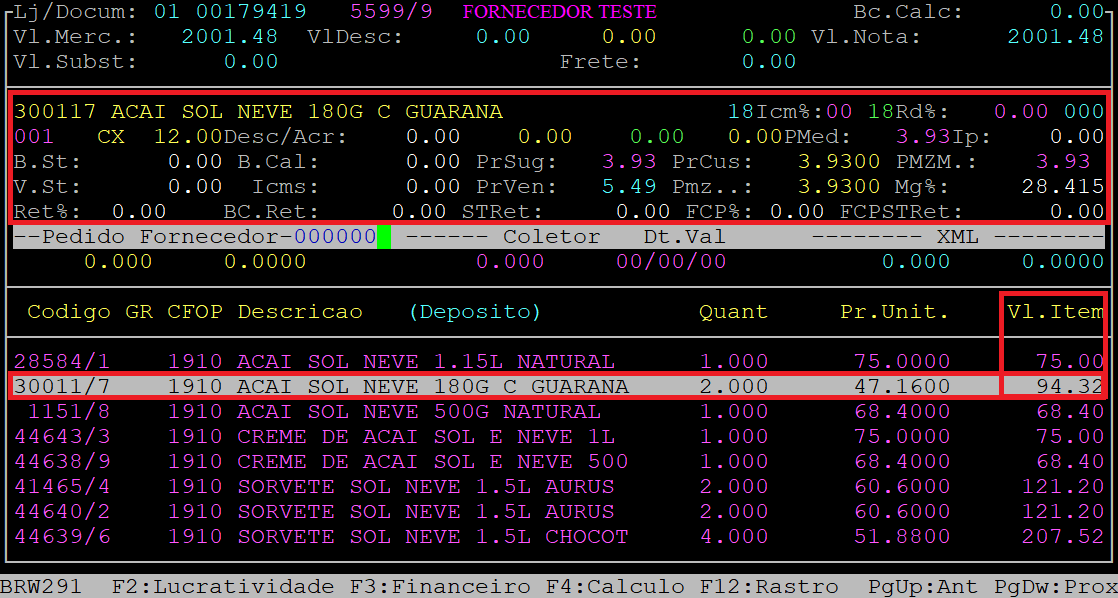
Task: Select row with code 44640/2
Action: pos(558,512)
